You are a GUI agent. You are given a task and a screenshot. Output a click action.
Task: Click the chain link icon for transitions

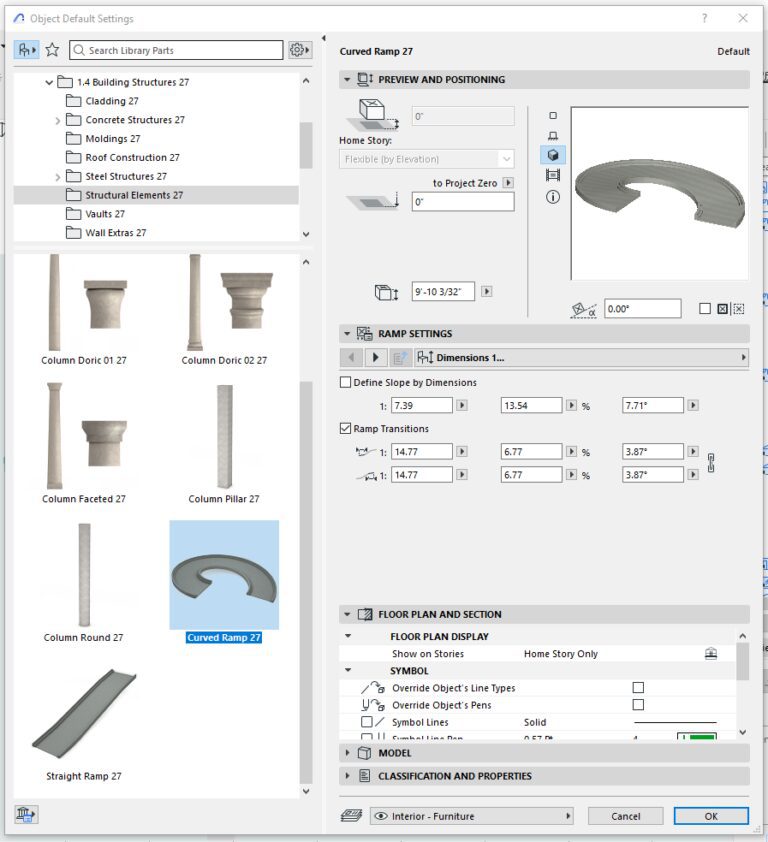tap(711, 463)
